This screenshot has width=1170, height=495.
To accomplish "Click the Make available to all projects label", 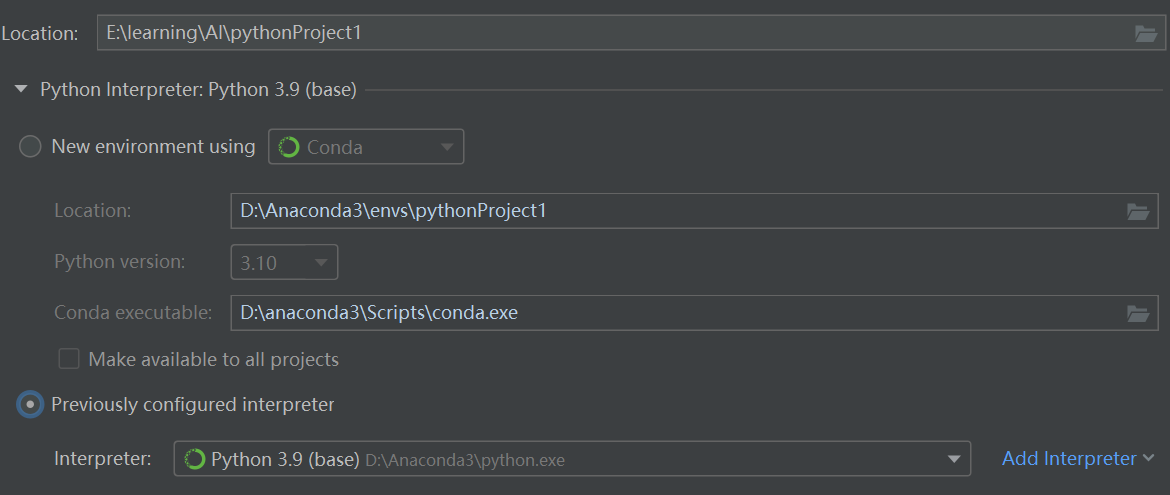I will coord(214,359).
